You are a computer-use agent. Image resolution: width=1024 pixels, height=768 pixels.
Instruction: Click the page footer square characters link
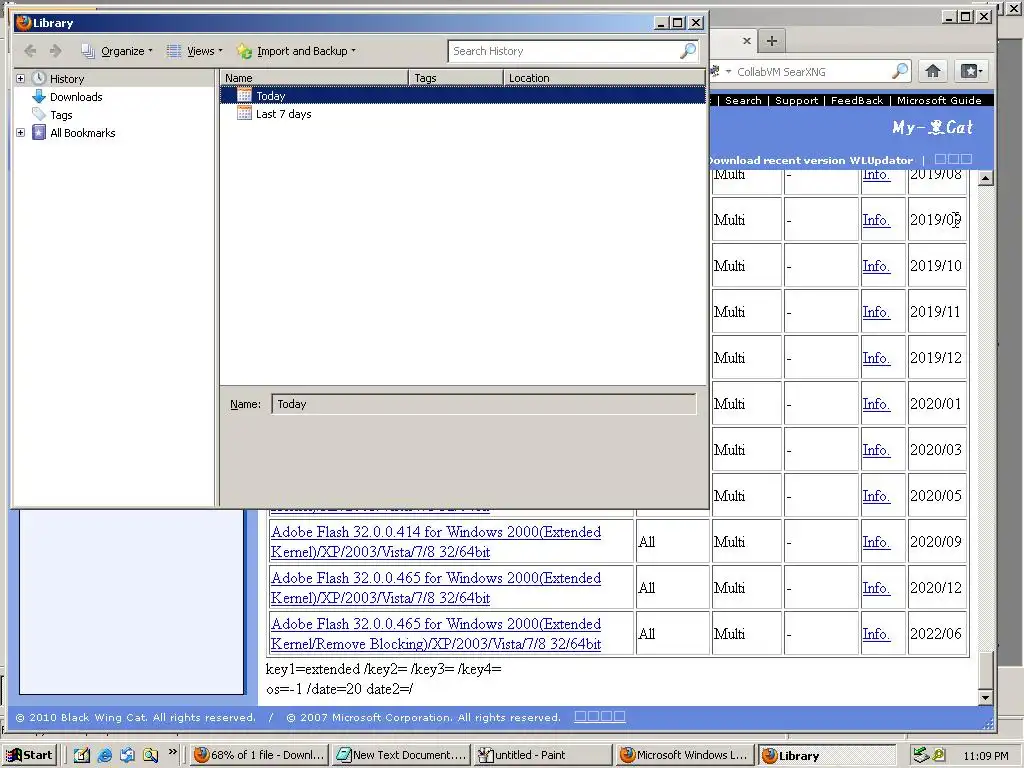(600, 716)
